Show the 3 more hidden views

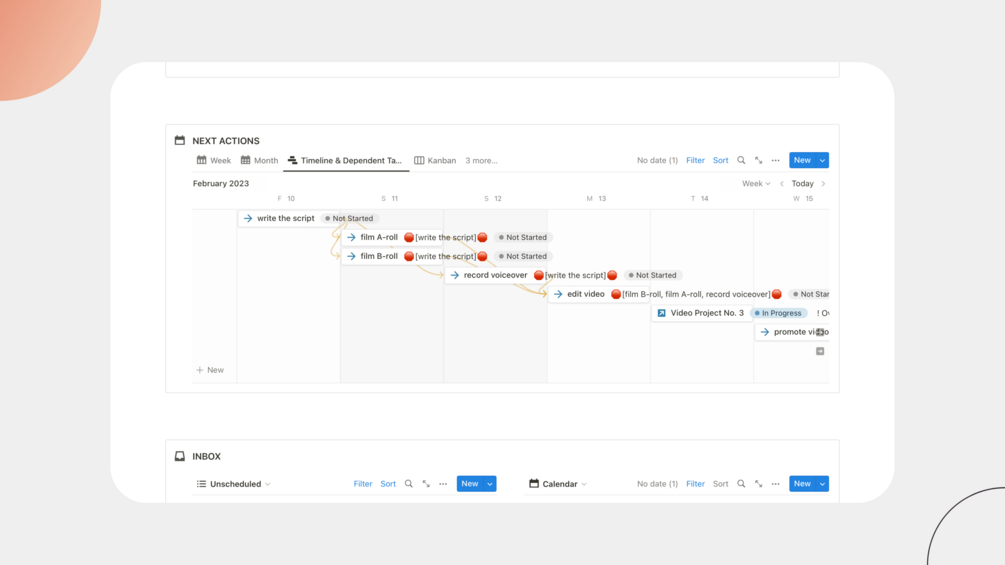481,160
